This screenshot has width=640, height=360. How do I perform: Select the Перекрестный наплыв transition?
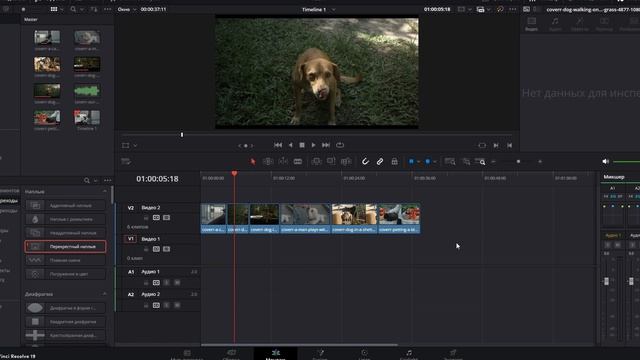(x=65, y=247)
